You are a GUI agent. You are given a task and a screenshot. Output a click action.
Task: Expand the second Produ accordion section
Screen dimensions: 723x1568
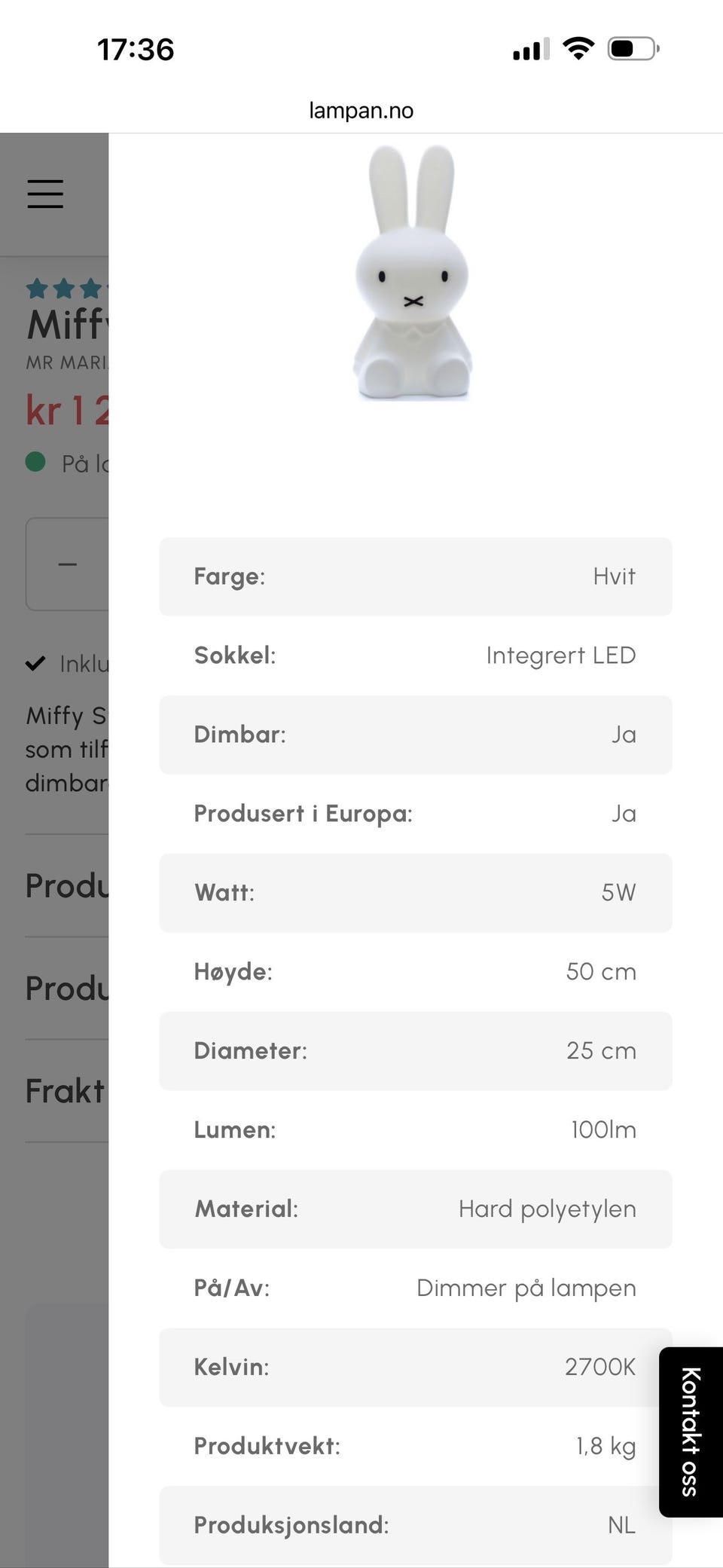(66, 988)
